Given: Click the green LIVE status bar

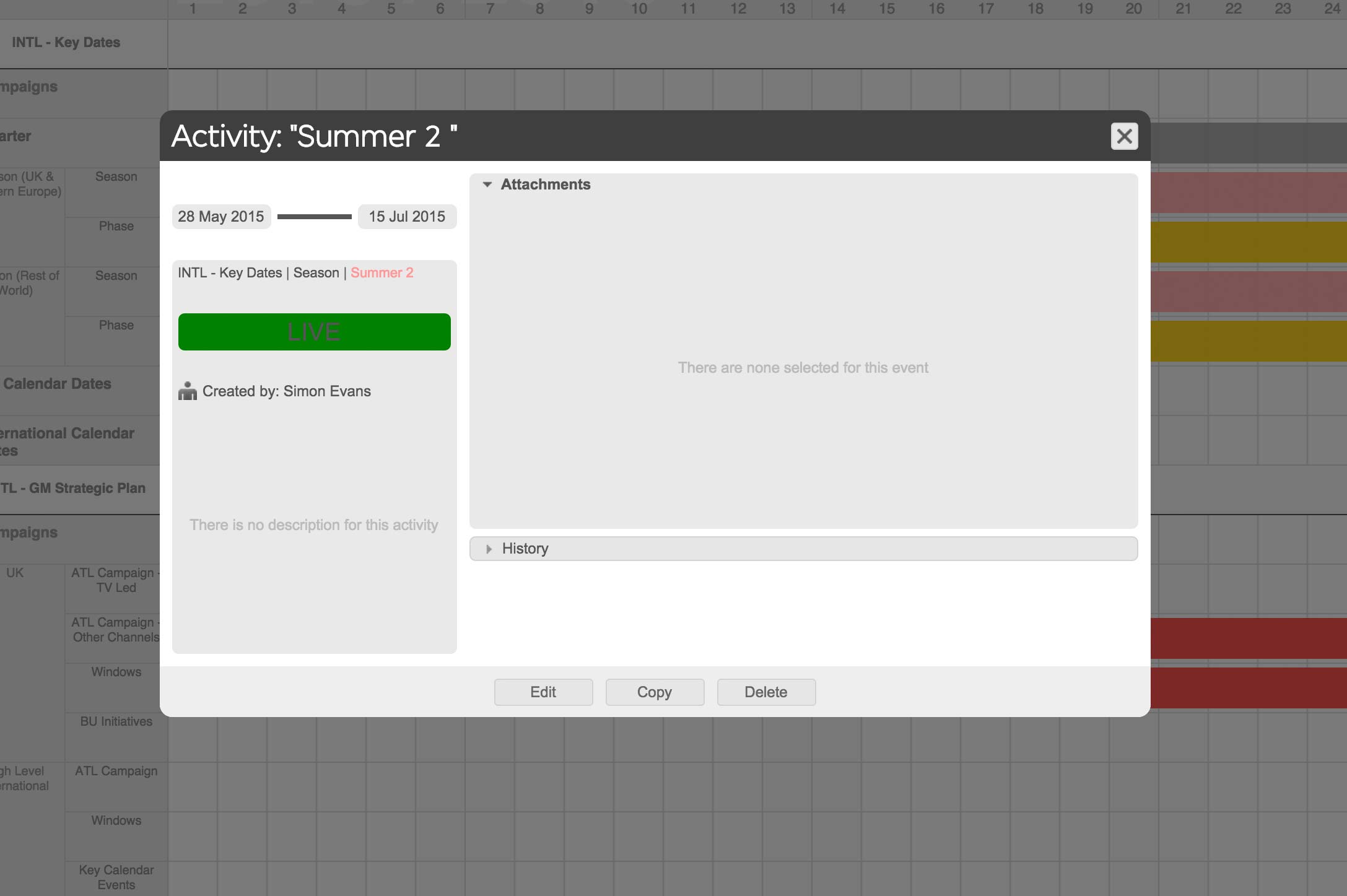Looking at the screenshot, I should [314, 332].
